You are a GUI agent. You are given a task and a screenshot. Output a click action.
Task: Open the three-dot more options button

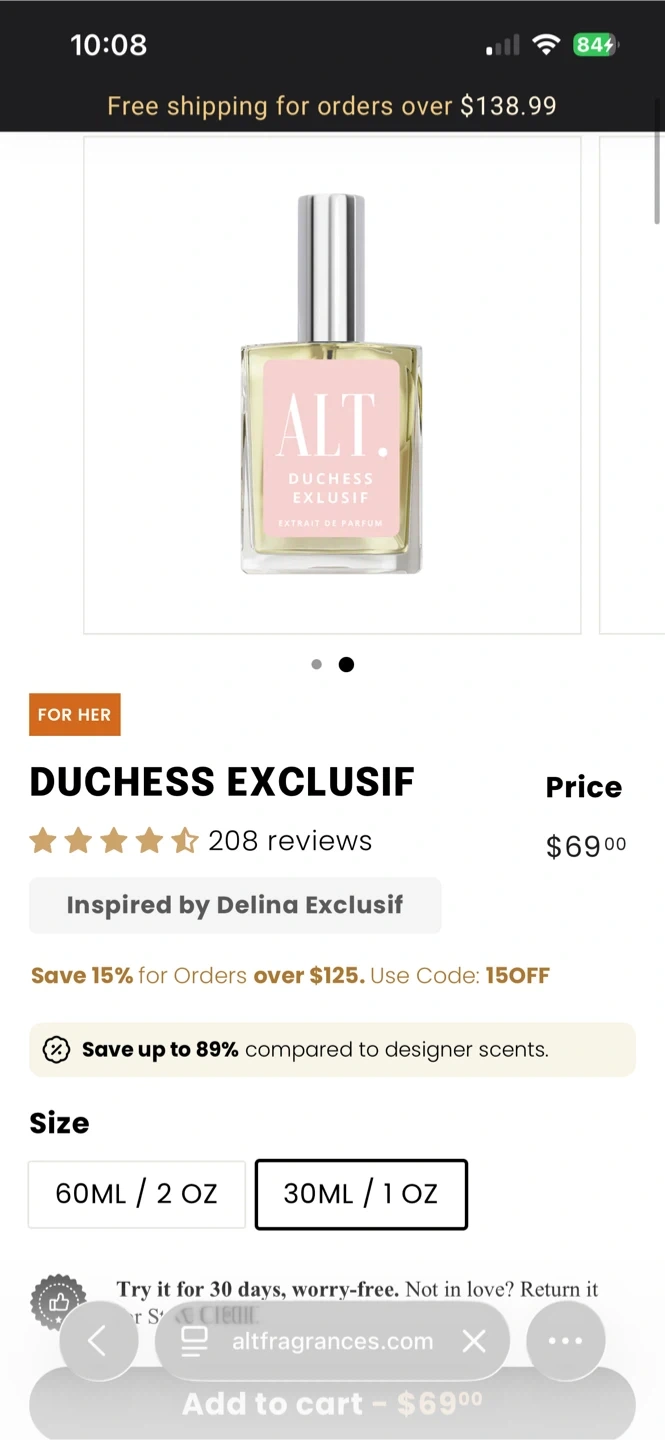click(x=565, y=1341)
